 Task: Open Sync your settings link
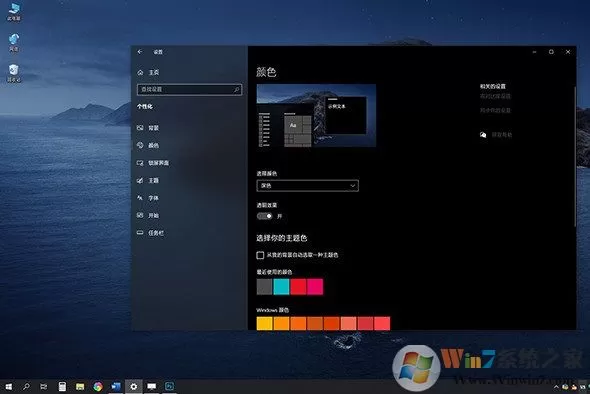495,110
